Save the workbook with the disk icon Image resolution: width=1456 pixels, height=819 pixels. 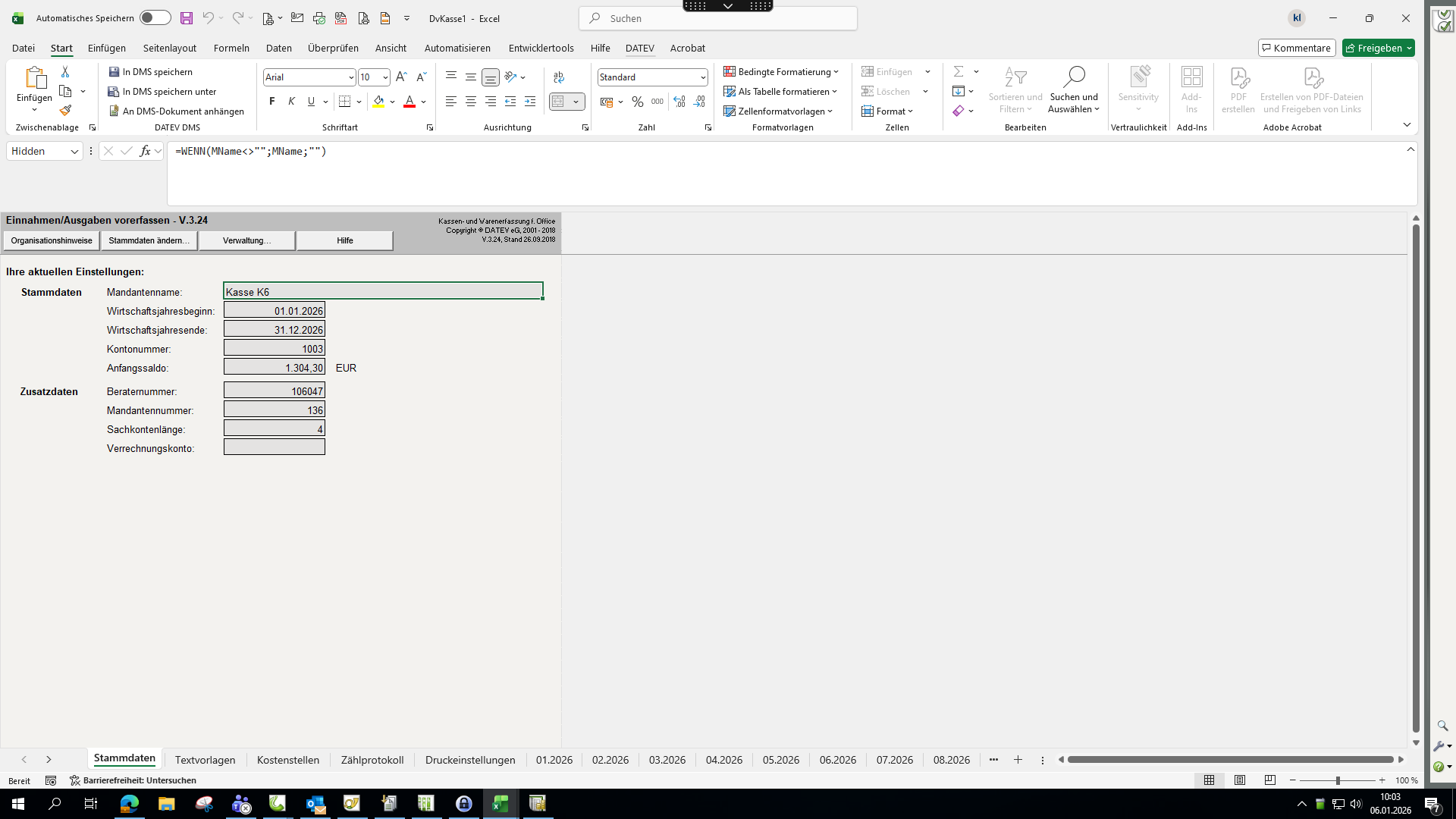point(187,18)
